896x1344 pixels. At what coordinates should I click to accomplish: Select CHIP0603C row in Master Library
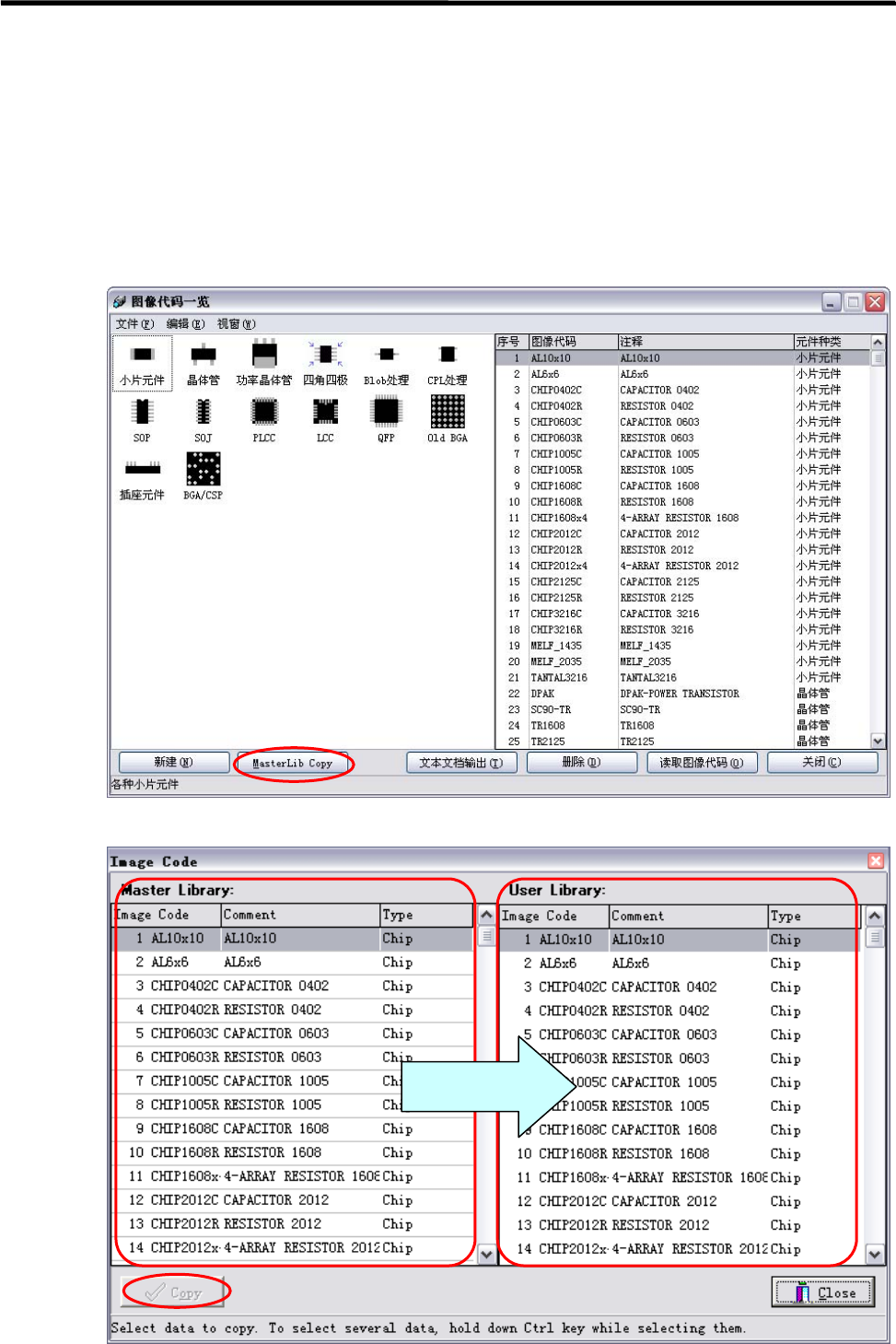coord(294,1034)
